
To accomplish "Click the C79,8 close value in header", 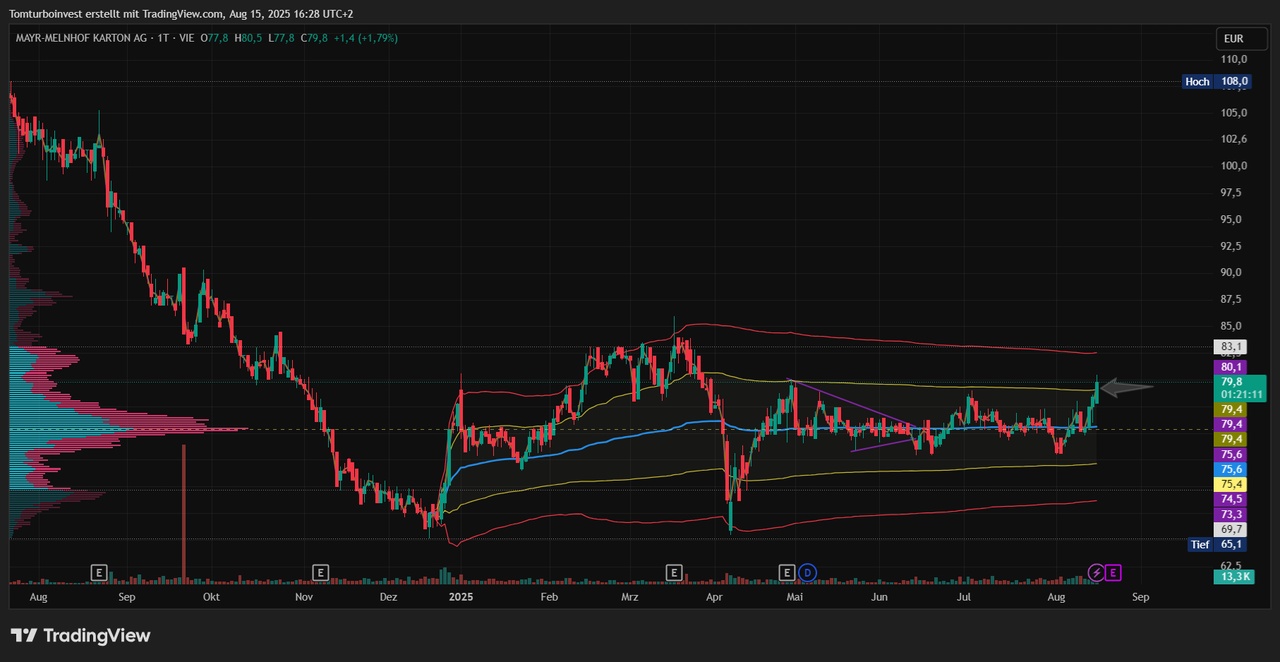I will (x=316, y=38).
